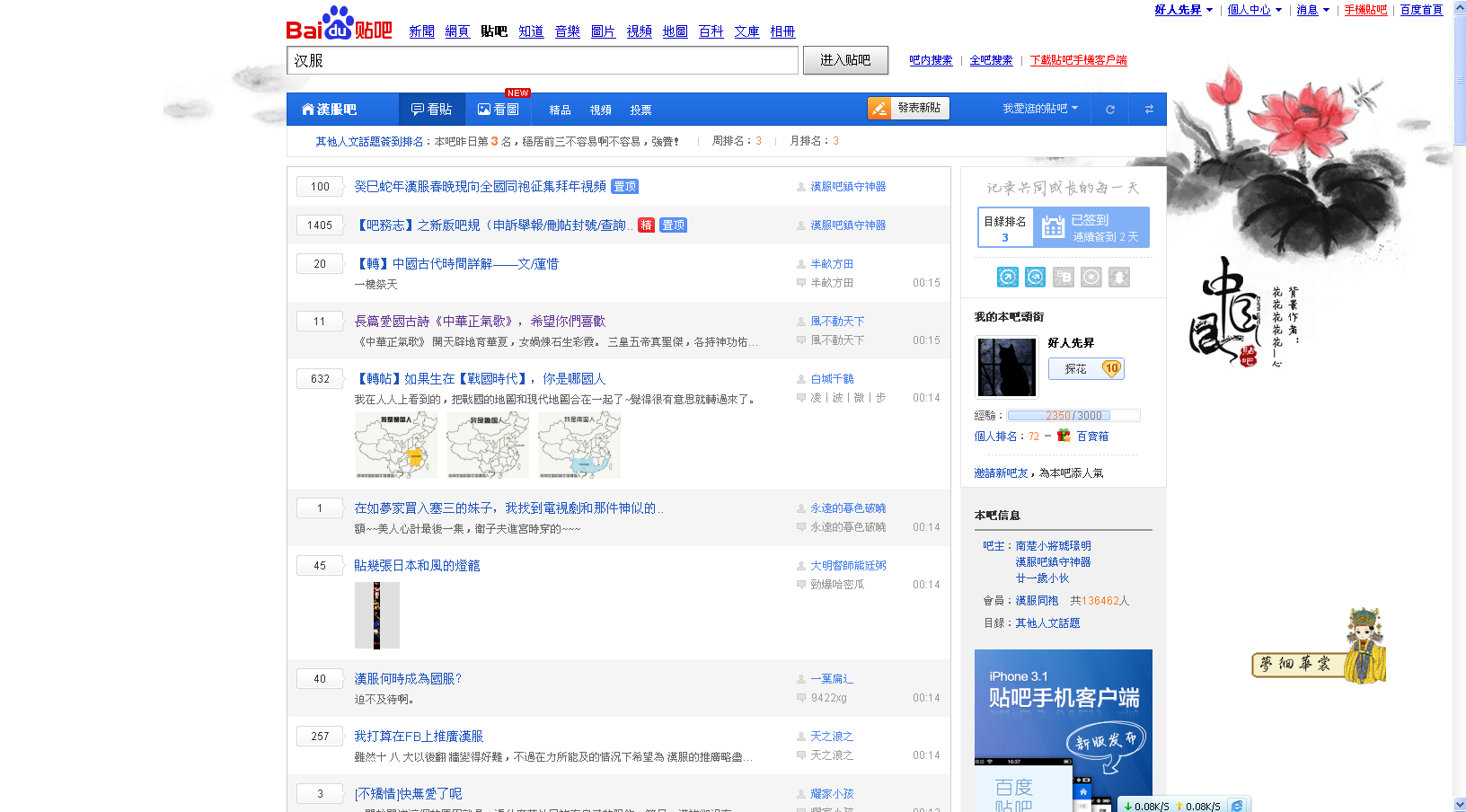Click moderator 南楚小將琥璟明

[1053, 546]
